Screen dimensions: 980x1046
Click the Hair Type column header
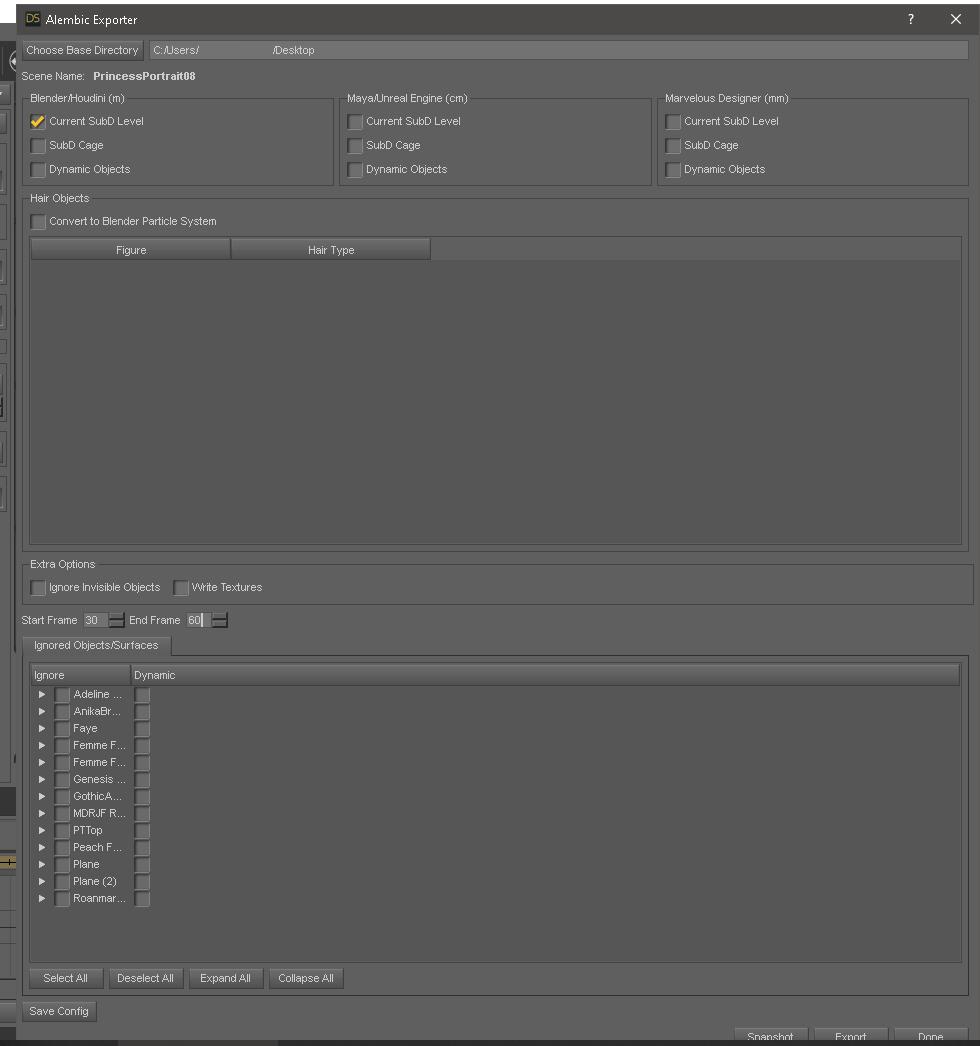(x=331, y=250)
